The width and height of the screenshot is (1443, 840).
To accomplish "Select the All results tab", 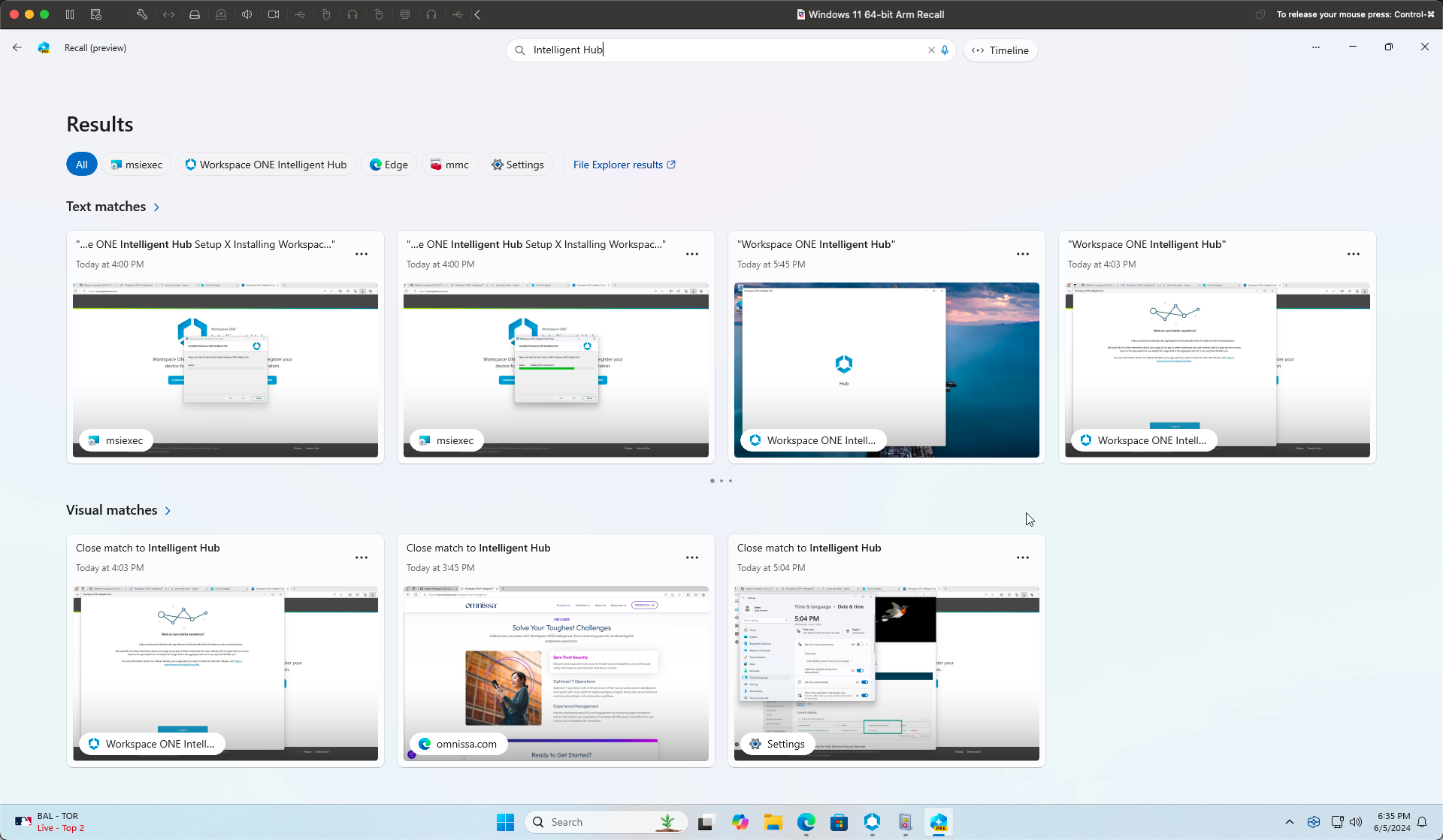I will [81, 164].
